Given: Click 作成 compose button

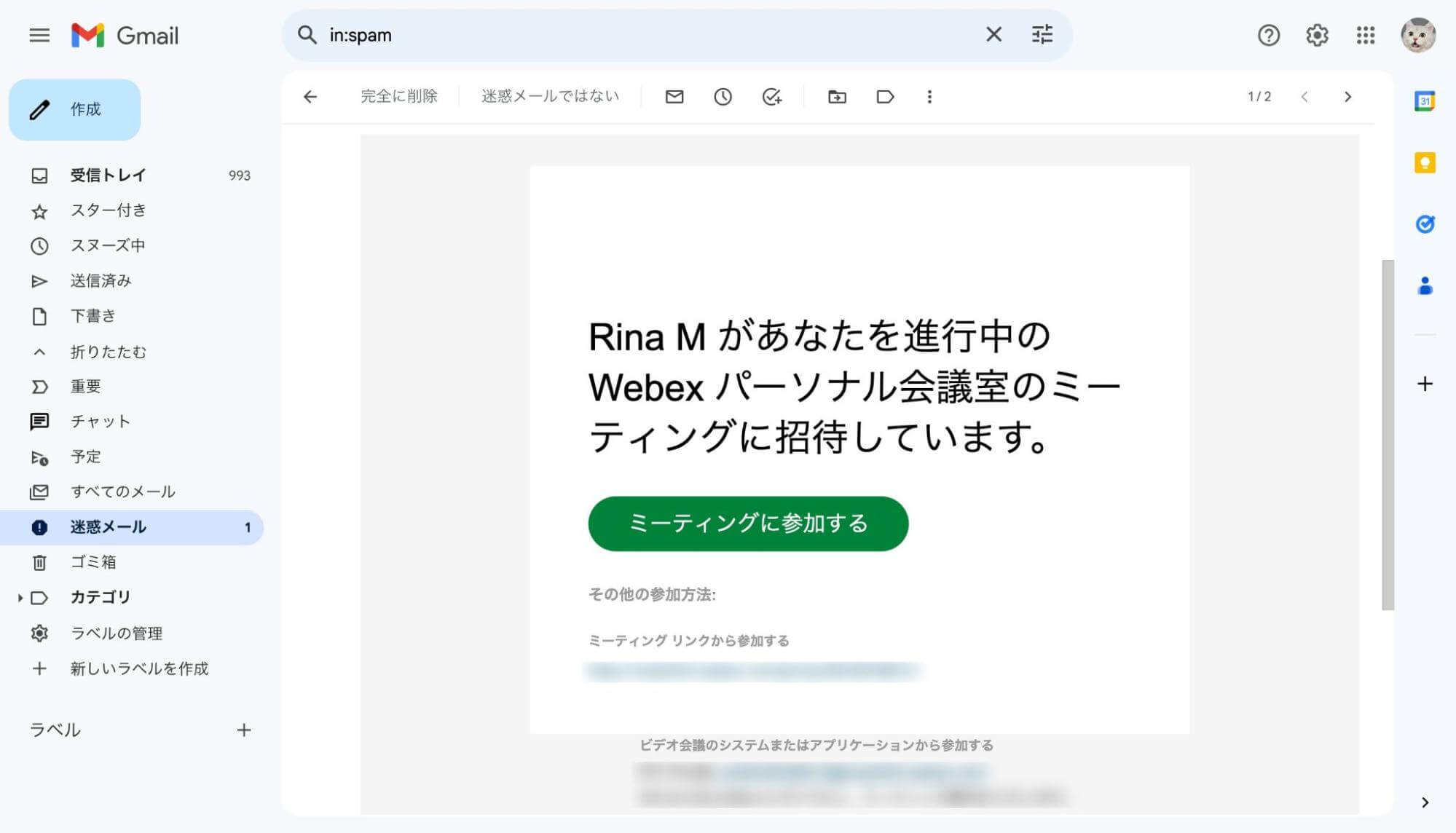Looking at the screenshot, I should pyautogui.click(x=75, y=109).
